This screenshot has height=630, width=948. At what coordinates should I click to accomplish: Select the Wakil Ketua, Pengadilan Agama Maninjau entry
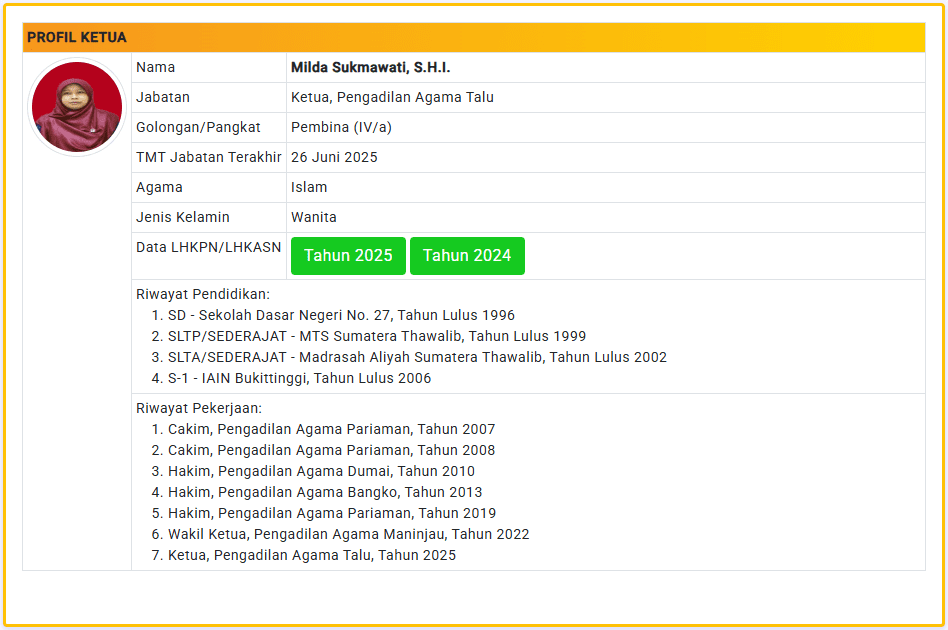(x=348, y=535)
